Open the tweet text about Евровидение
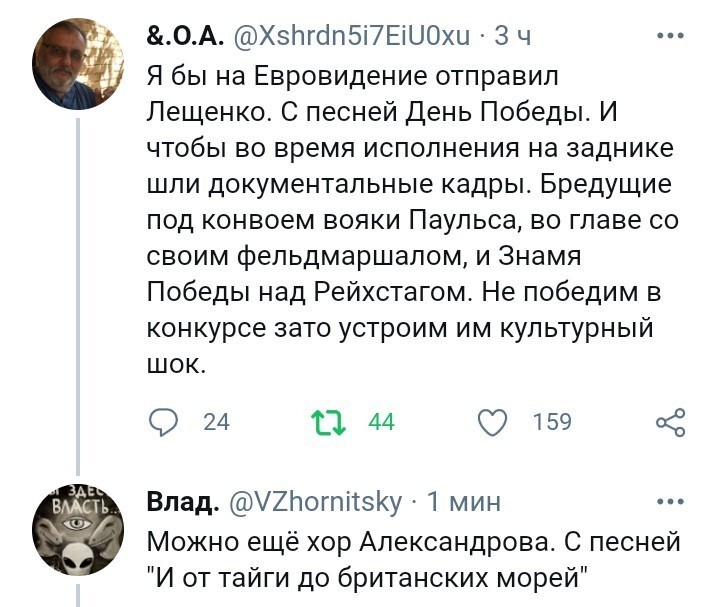Screen dimensions: 720x607 (412, 220)
